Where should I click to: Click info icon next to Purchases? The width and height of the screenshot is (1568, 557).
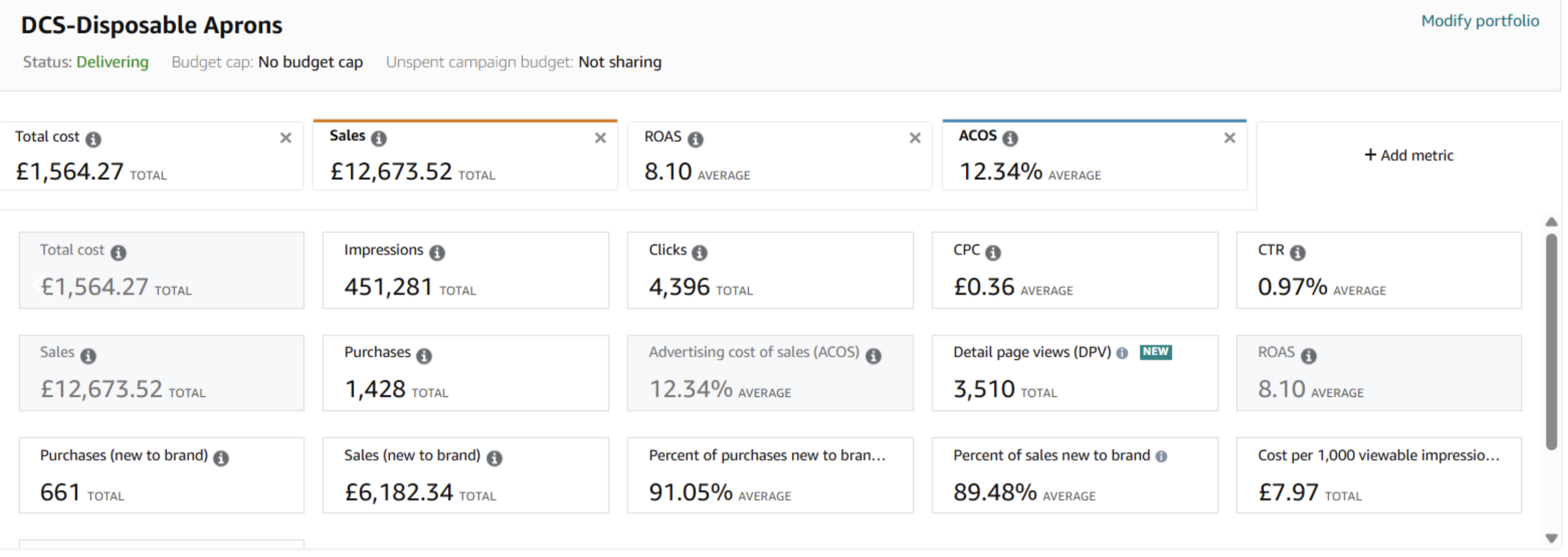coord(424,356)
